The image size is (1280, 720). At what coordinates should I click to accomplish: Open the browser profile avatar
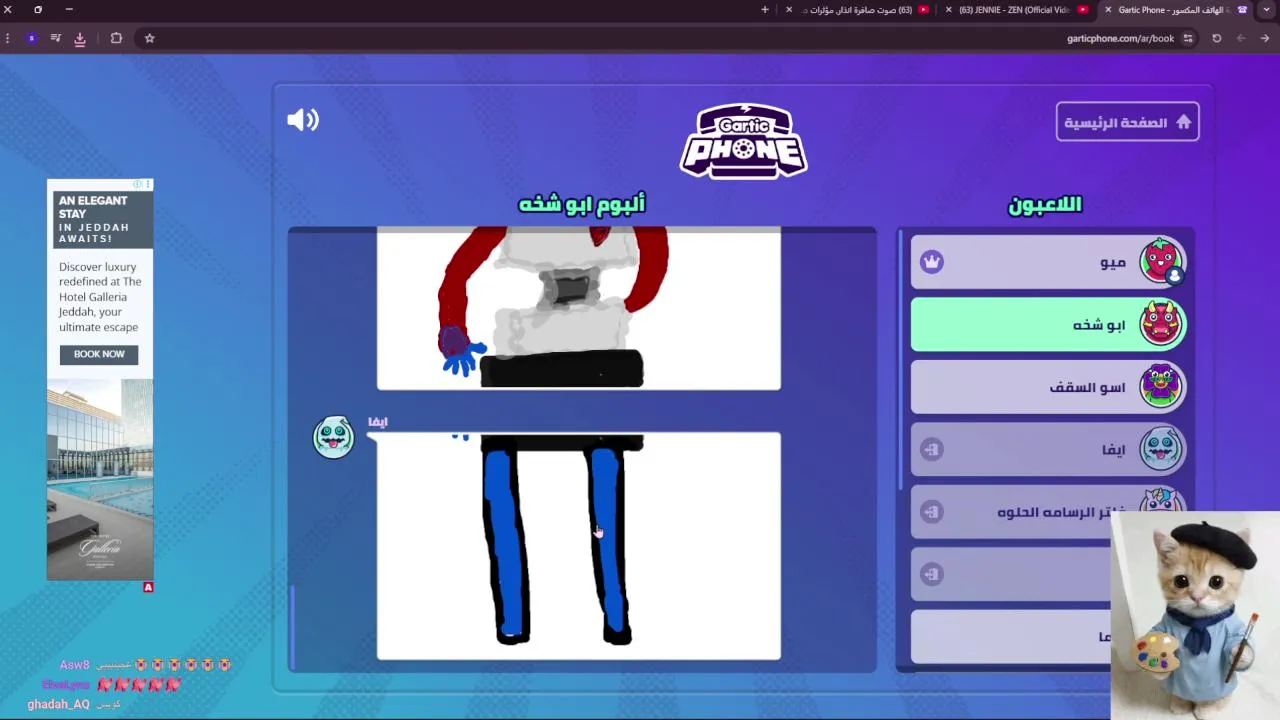(31, 38)
